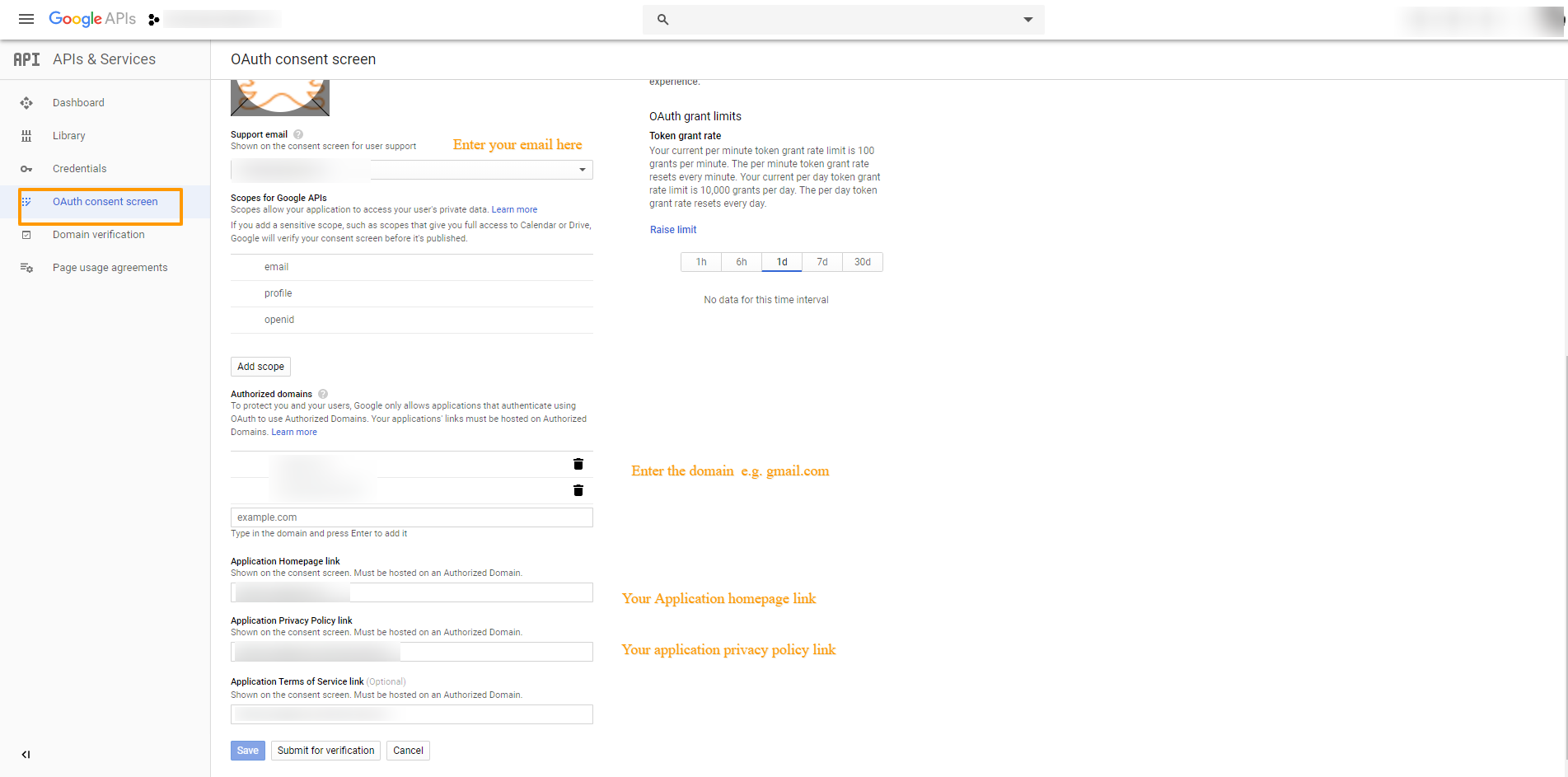This screenshot has width=1568, height=777.
Task: Click the Support email help icon
Action: point(298,134)
